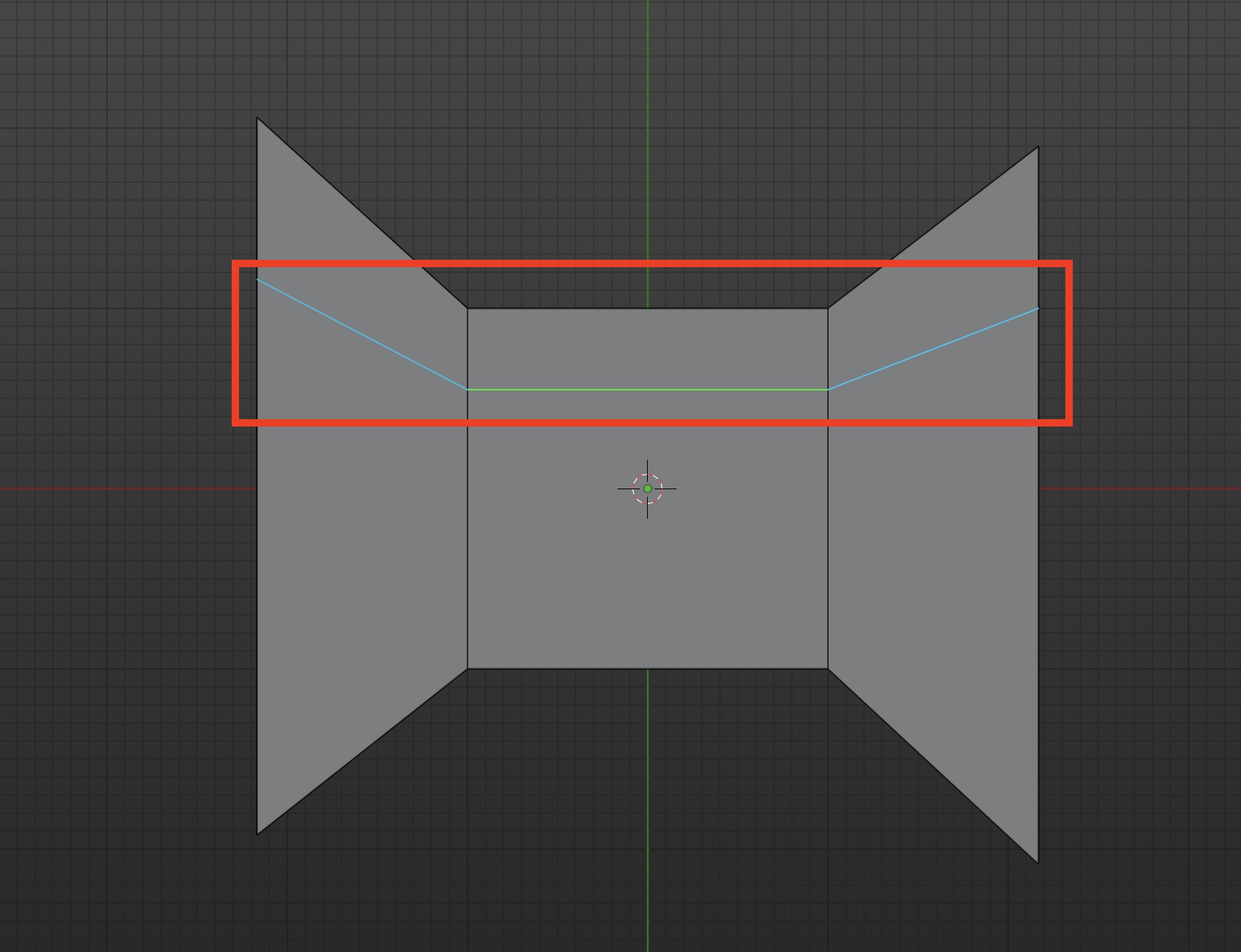
Task: Click the green Y axis line above mesh
Action: (x=648, y=111)
